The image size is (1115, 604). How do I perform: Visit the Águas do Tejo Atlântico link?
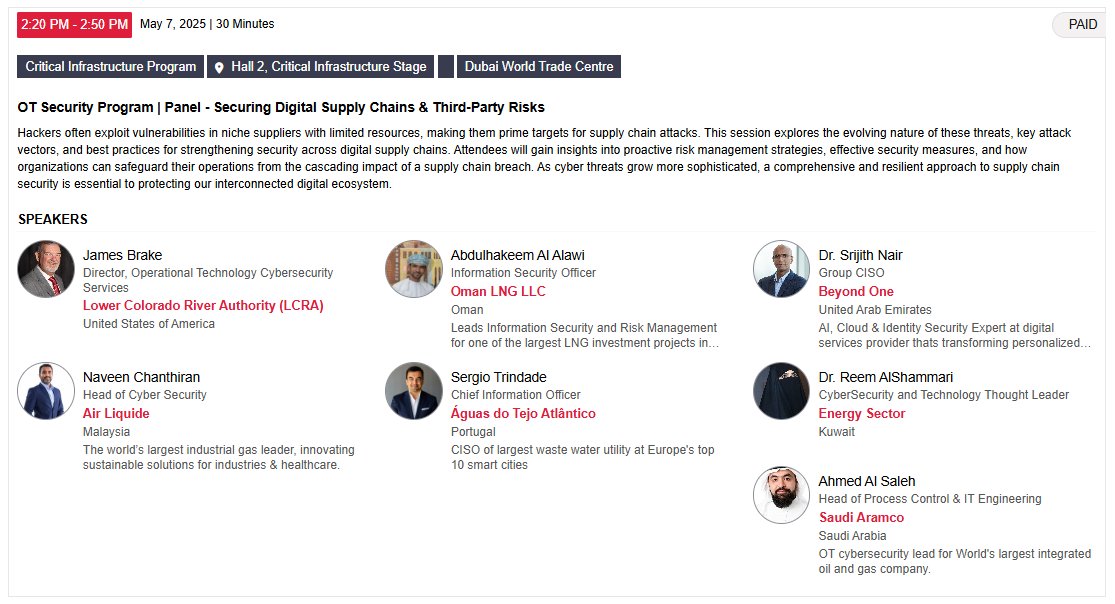tap(523, 413)
